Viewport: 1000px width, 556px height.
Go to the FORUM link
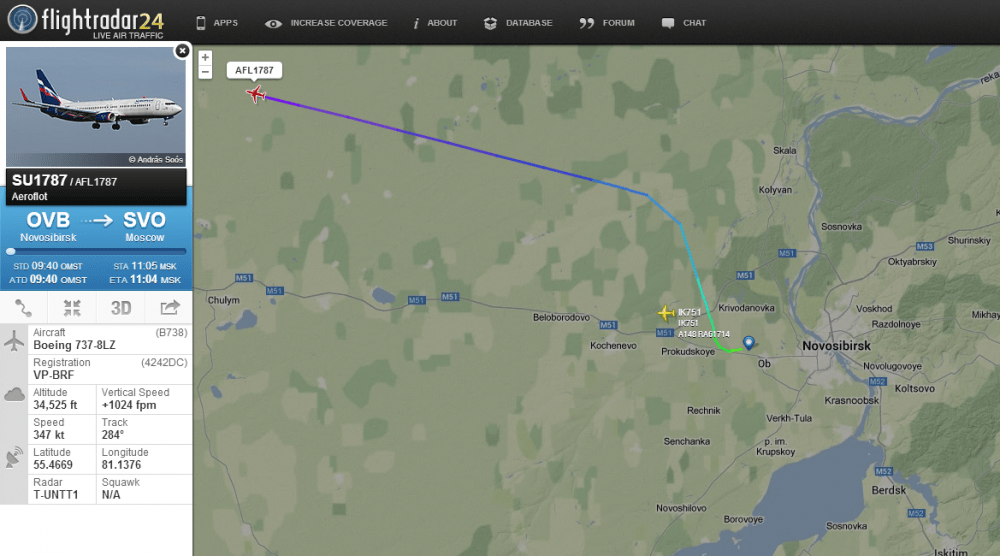click(607, 23)
